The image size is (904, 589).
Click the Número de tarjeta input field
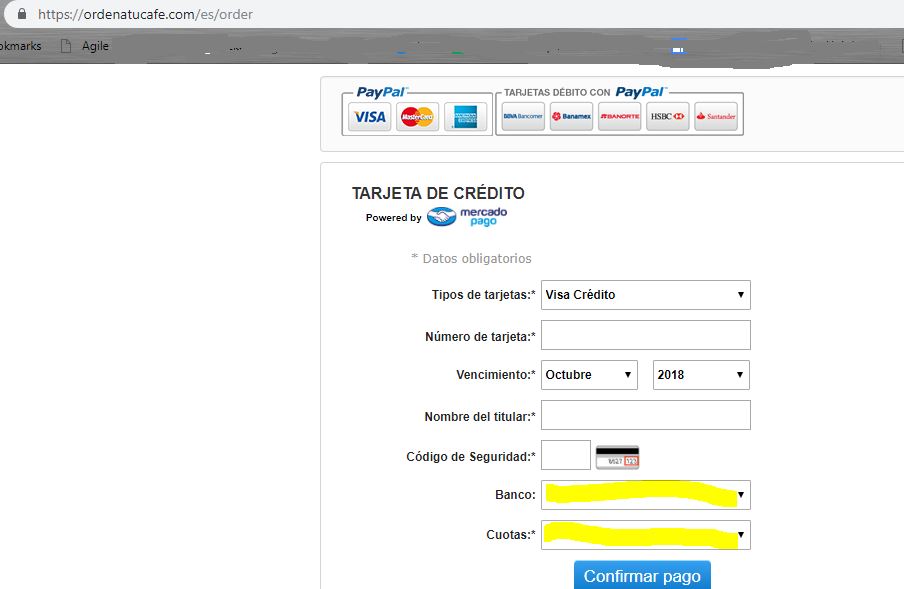click(646, 335)
